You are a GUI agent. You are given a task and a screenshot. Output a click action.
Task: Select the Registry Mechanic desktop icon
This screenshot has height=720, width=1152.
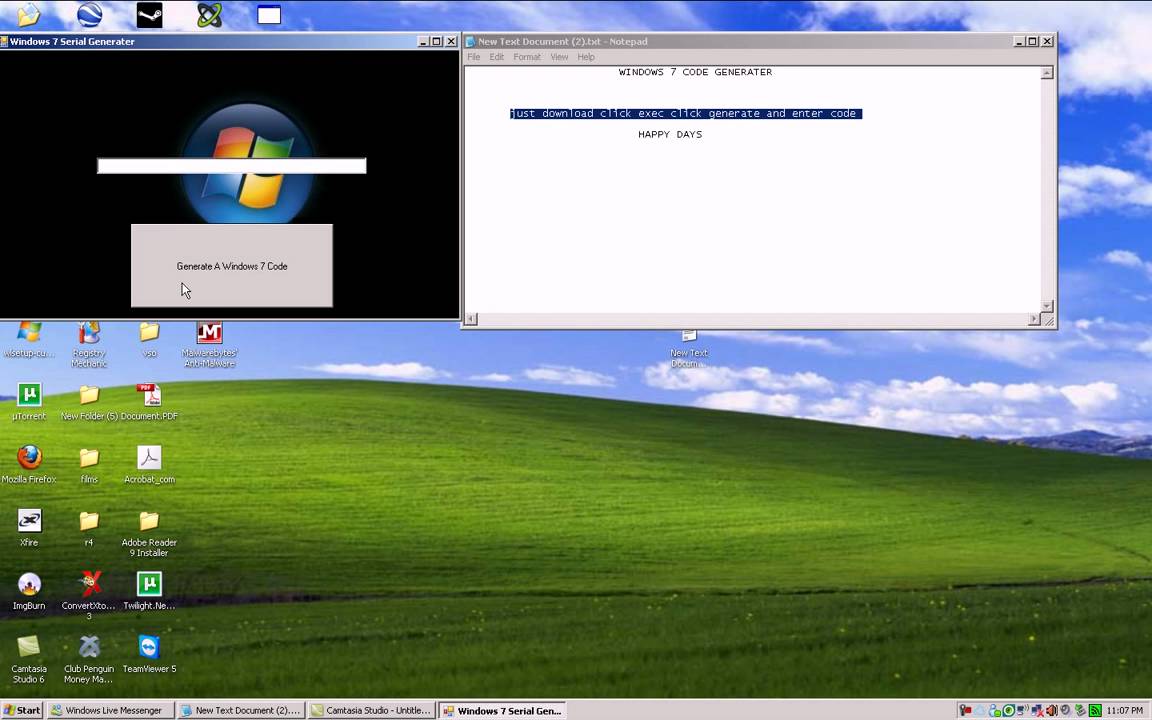89,345
